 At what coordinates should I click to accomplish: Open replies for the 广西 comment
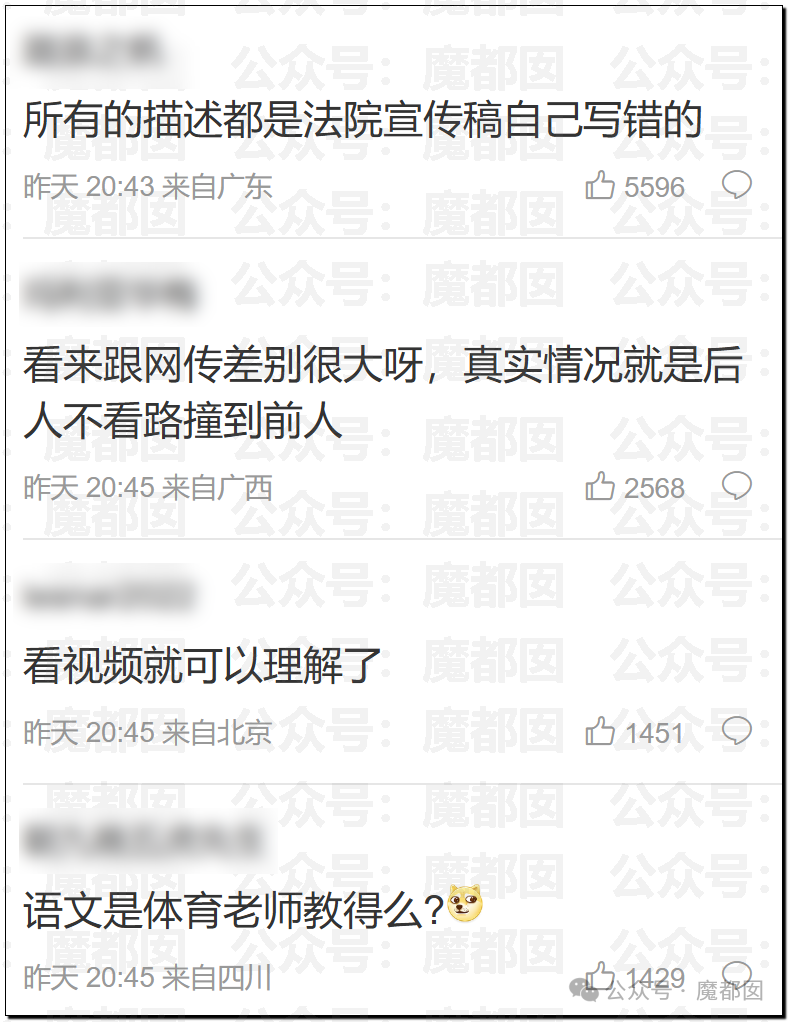click(737, 486)
